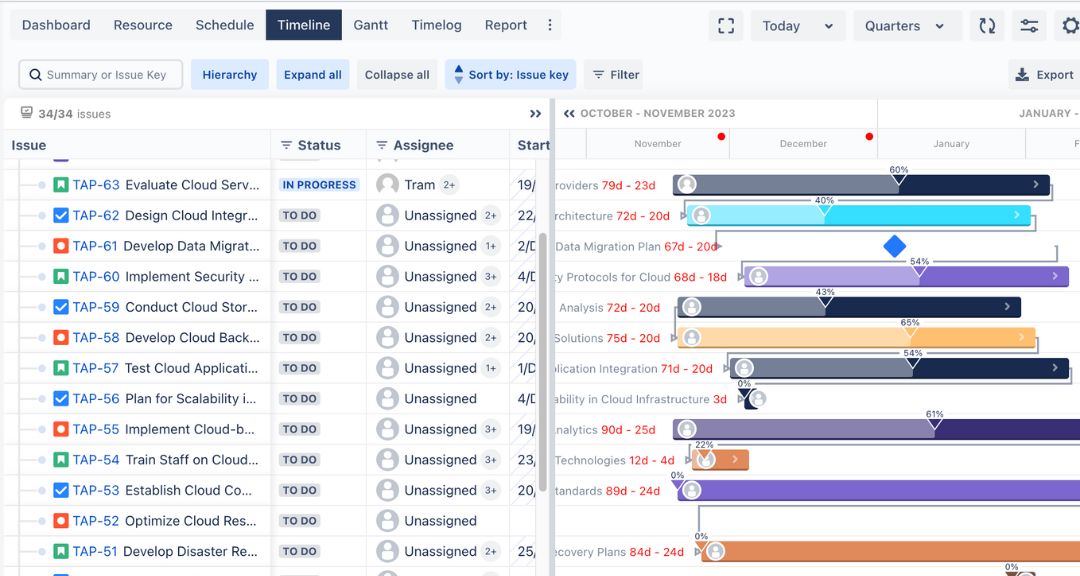
Task: Refresh the timeline using the sync icon
Action: [987, 26]
